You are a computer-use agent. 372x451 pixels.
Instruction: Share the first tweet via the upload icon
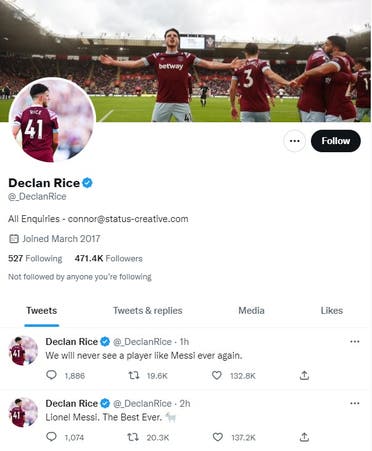(304, 375)
